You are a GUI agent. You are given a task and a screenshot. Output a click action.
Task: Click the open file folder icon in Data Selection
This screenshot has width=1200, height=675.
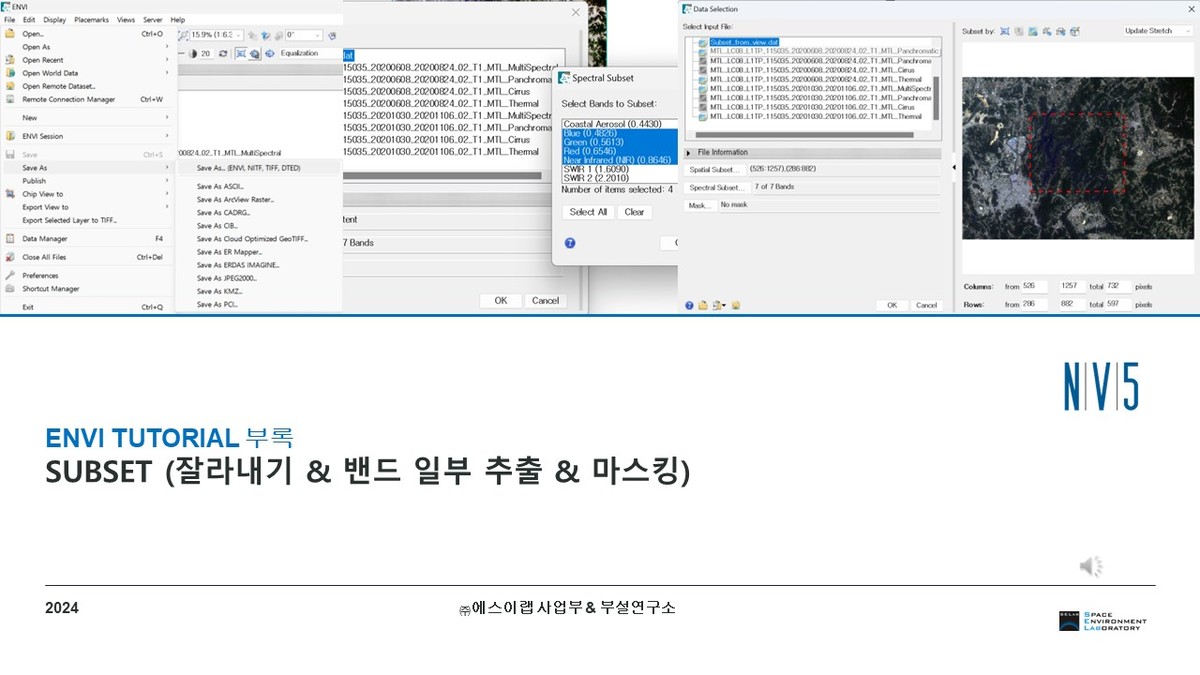click(x=703, y=304)
